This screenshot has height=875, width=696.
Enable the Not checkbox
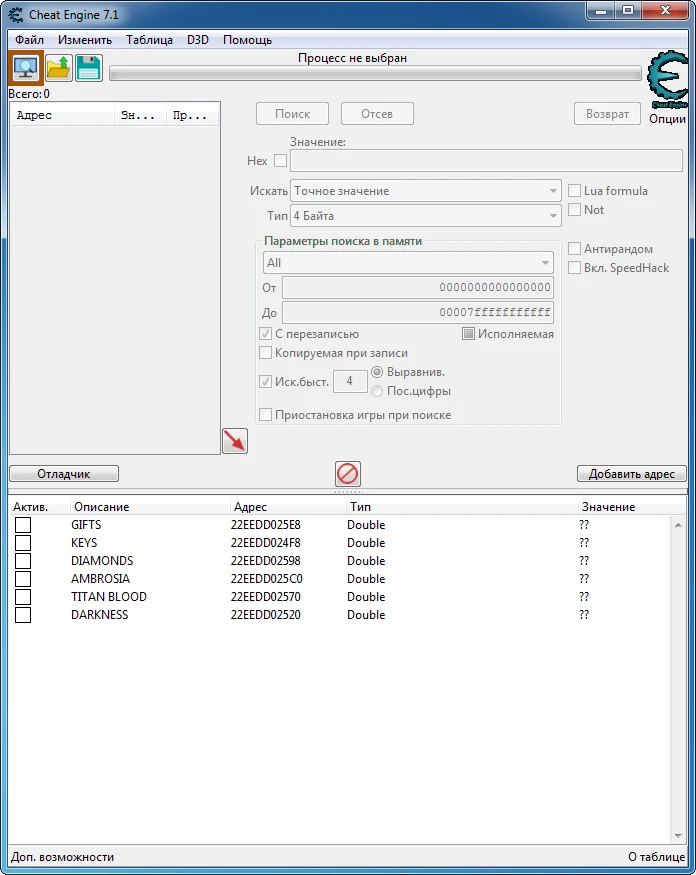pyautogui.click(x=574, y=210)
